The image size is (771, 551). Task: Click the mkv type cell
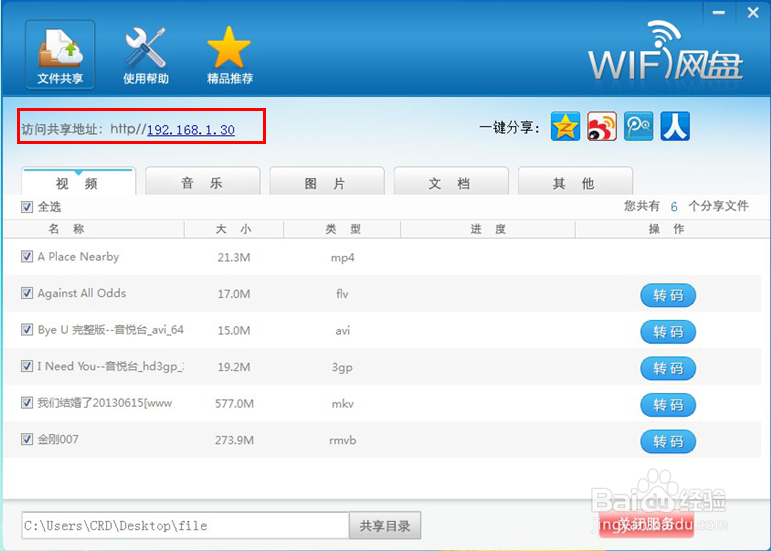click(342, 404)
